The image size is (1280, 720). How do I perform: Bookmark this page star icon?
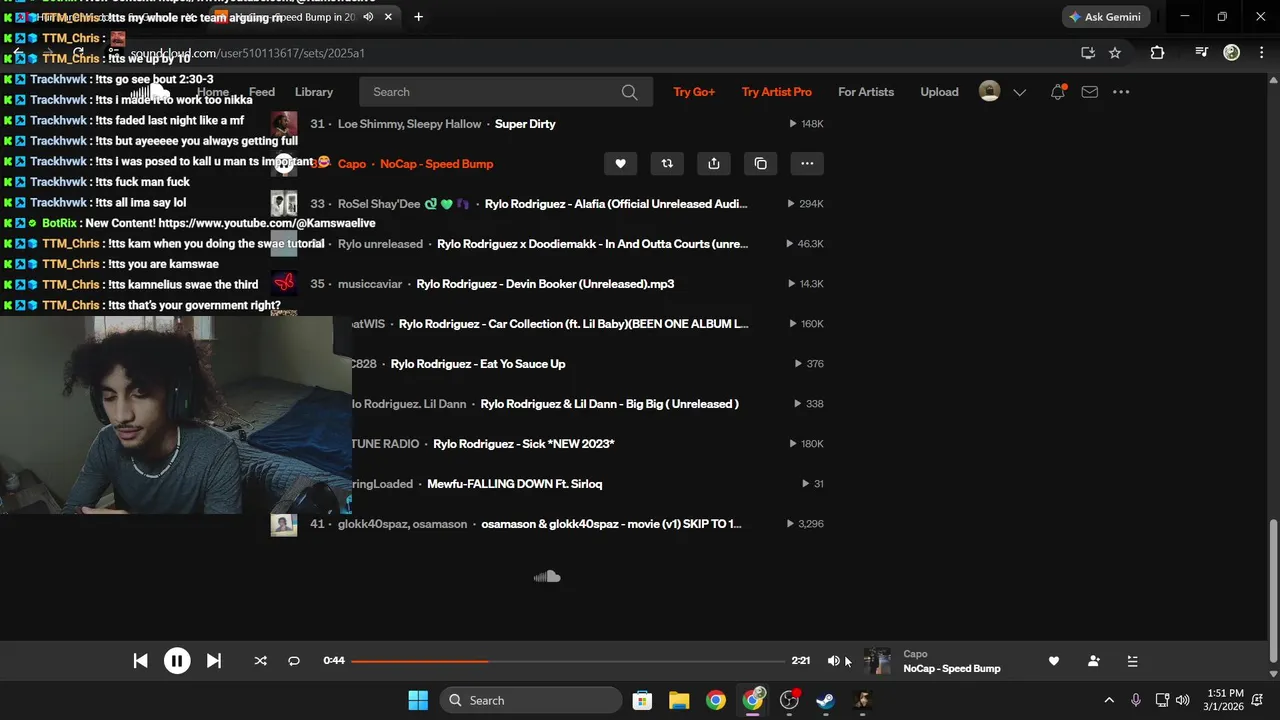point(1115,53)
